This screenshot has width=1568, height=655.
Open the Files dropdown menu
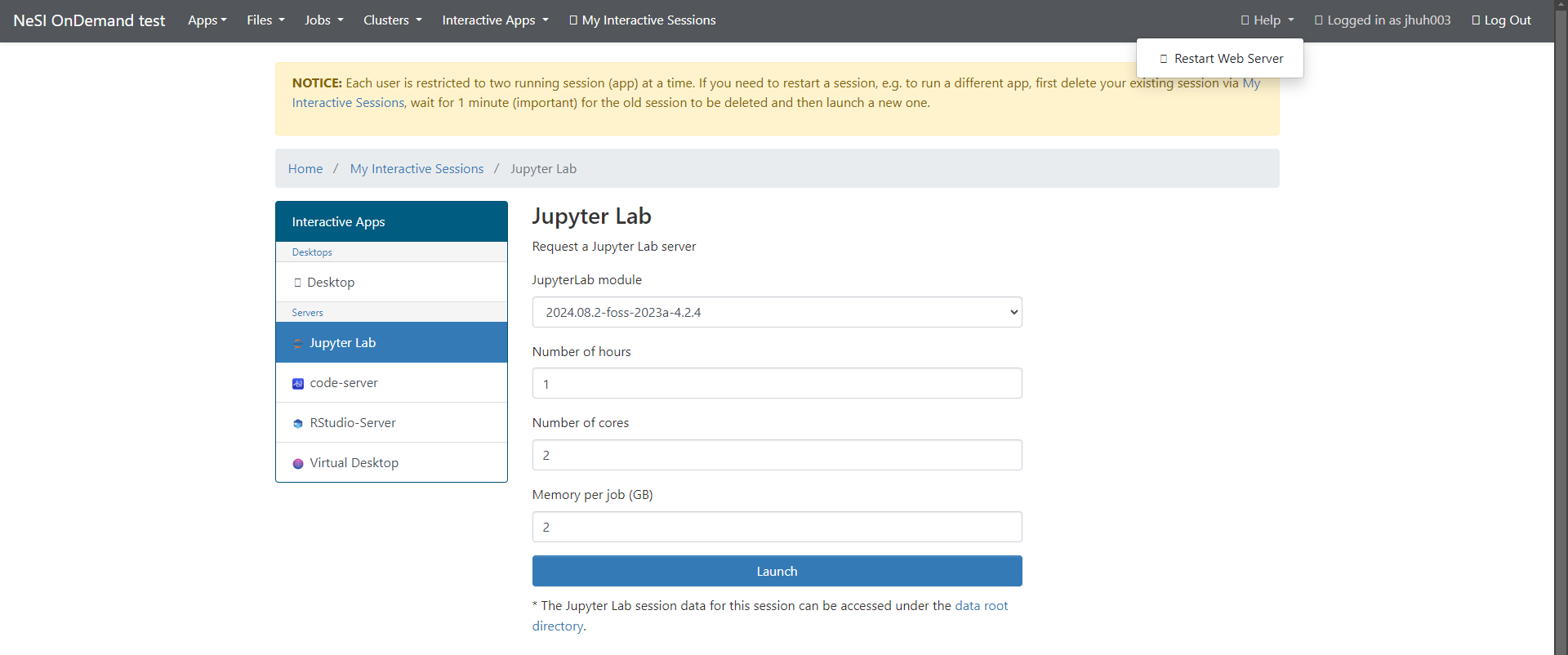point(266,20)
